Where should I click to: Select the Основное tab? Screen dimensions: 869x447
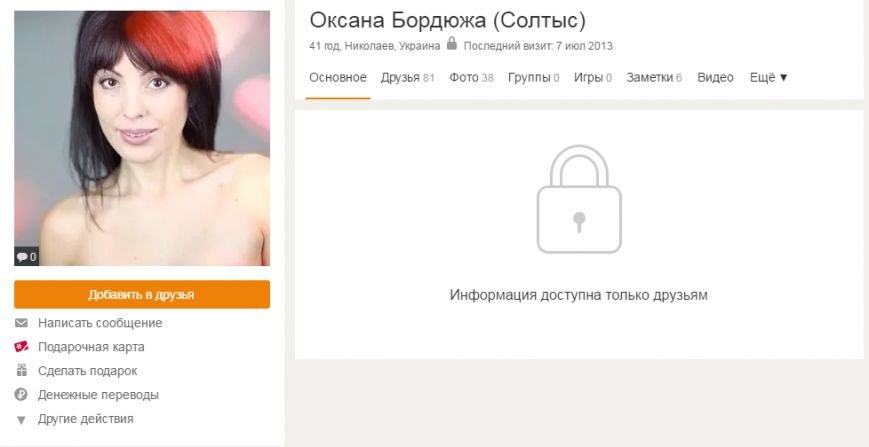tap(338, 78)
